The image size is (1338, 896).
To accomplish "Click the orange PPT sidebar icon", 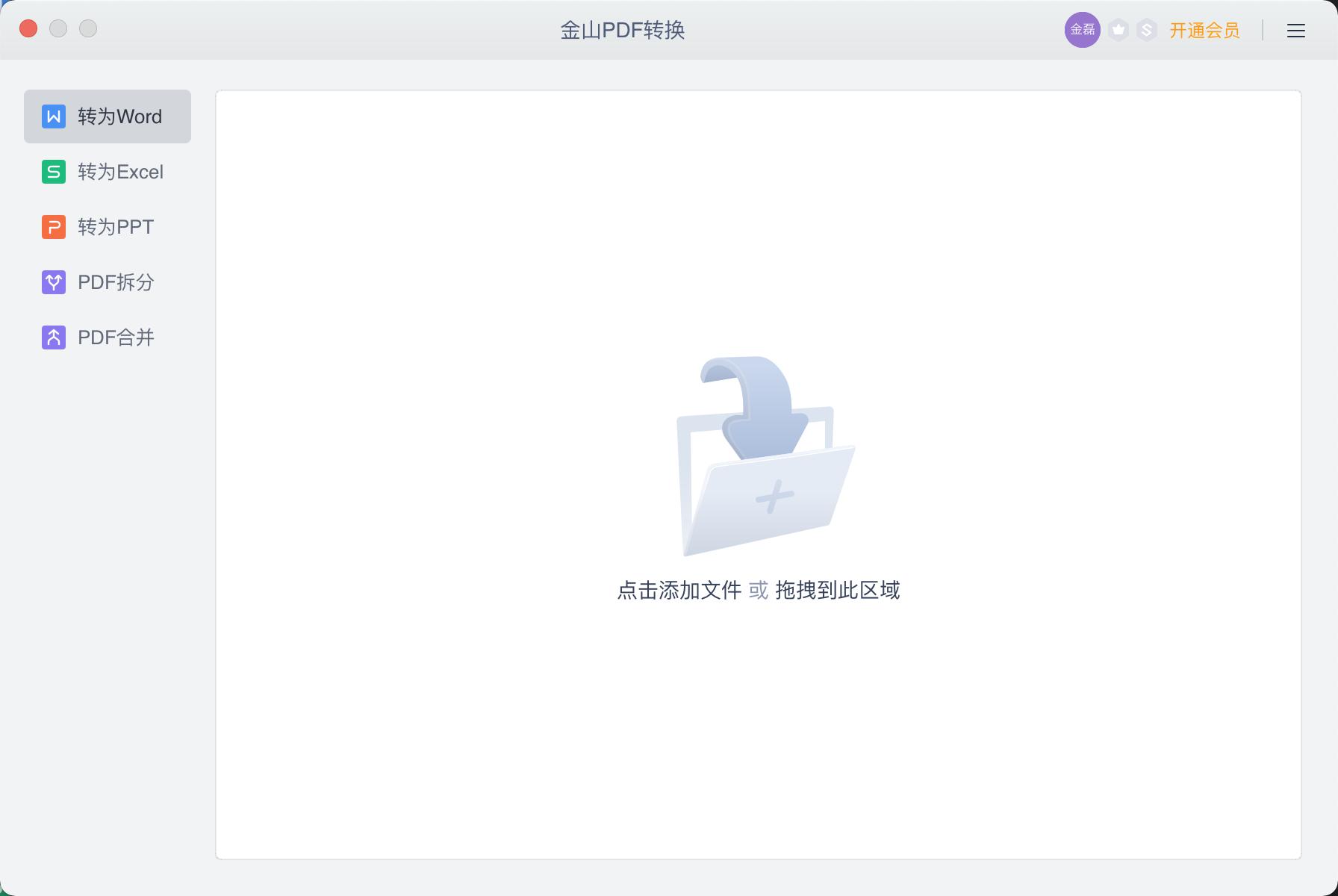I will pyautogui.click(x=52, y=226).
